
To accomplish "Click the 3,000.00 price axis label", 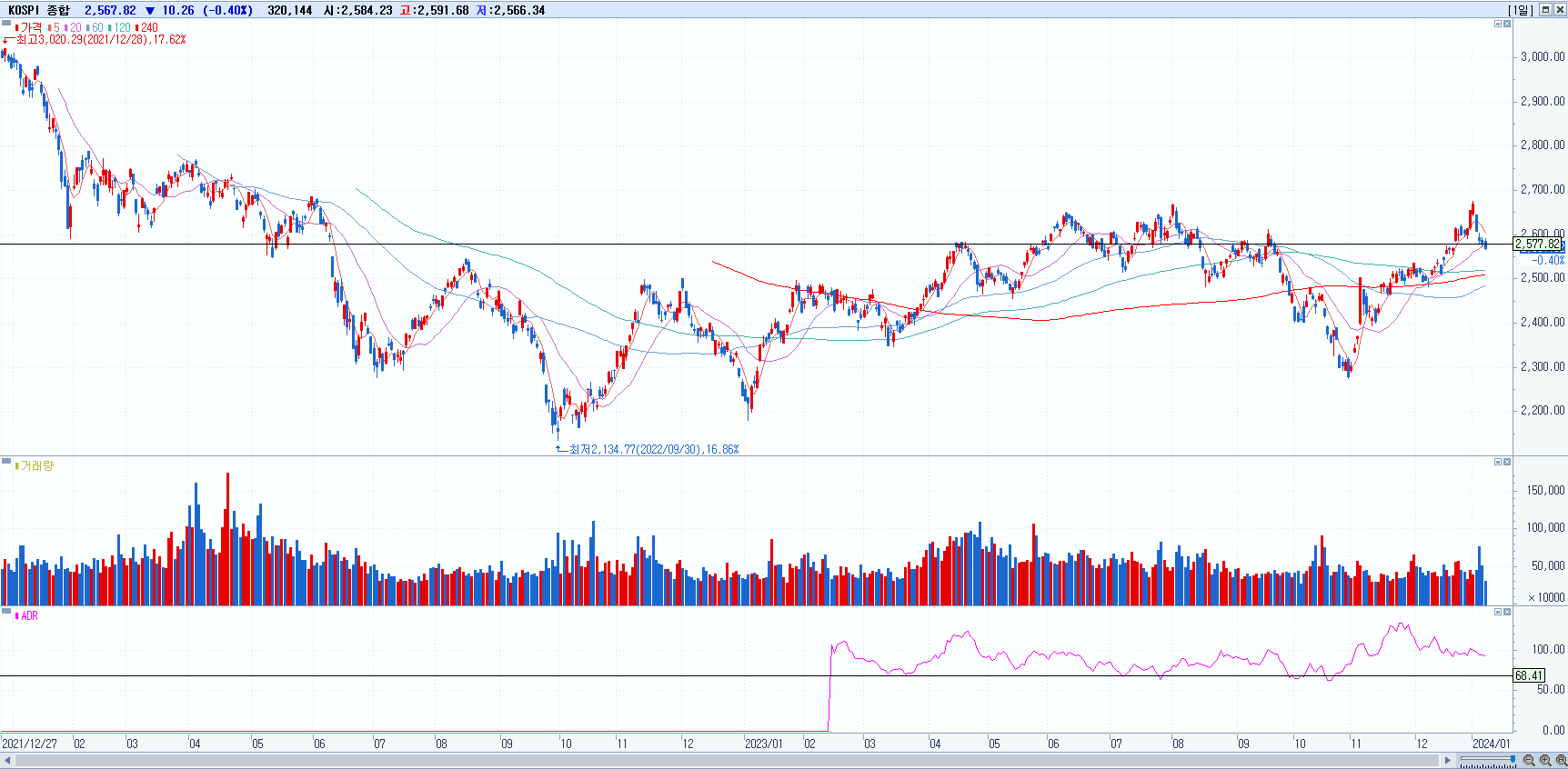I will pyautogui.click(x=1543, y=56).
